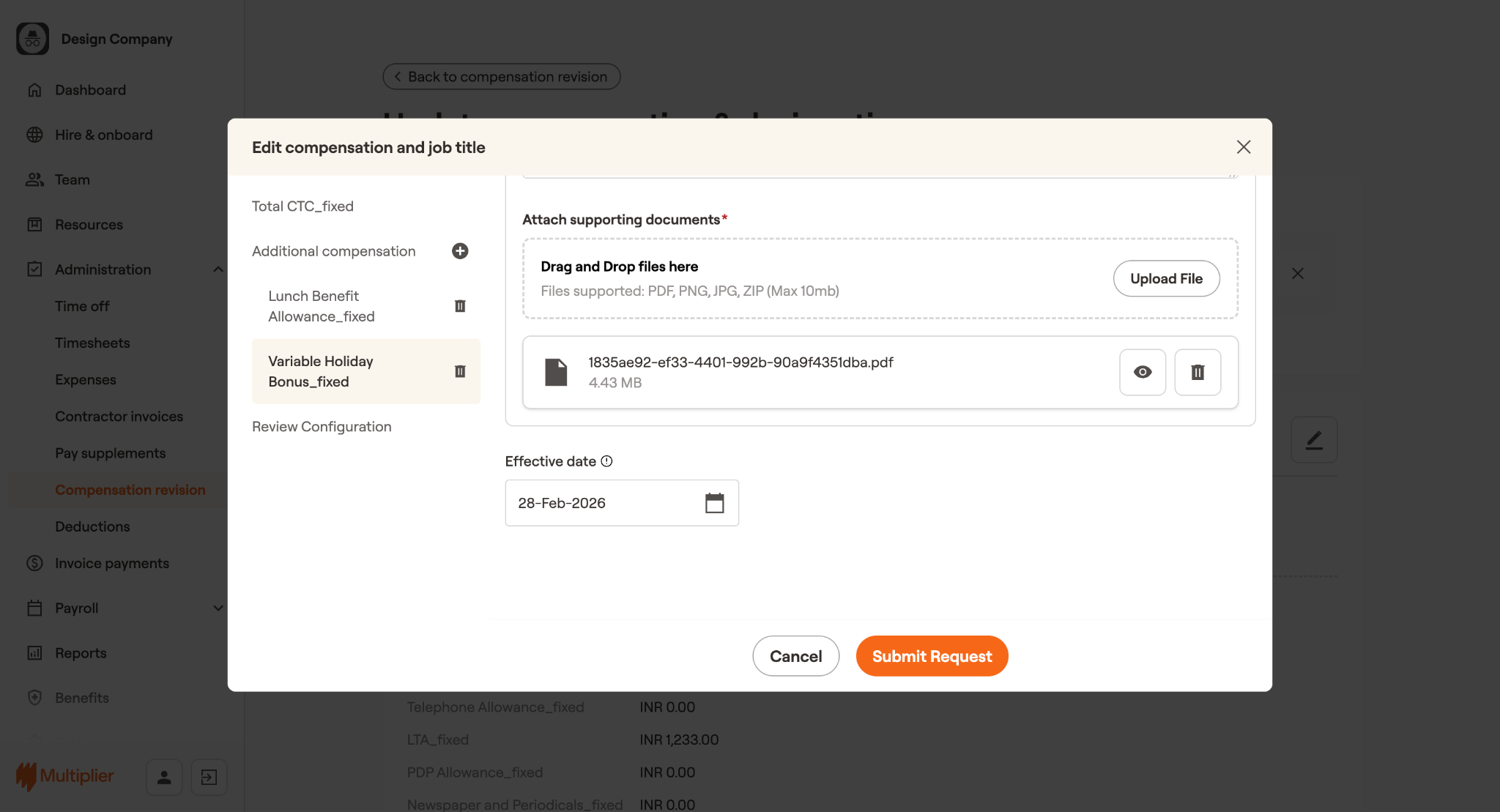
Task: Delete Lunch Benefit Allowance_fixed entry
Action: click(x=460, y=306)
